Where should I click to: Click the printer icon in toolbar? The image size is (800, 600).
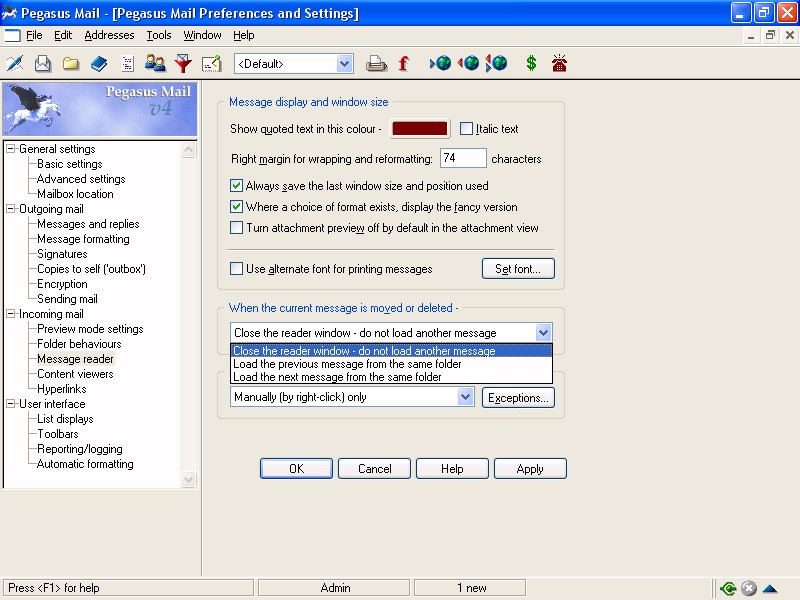pyautogui.click(x=376, y=64)
